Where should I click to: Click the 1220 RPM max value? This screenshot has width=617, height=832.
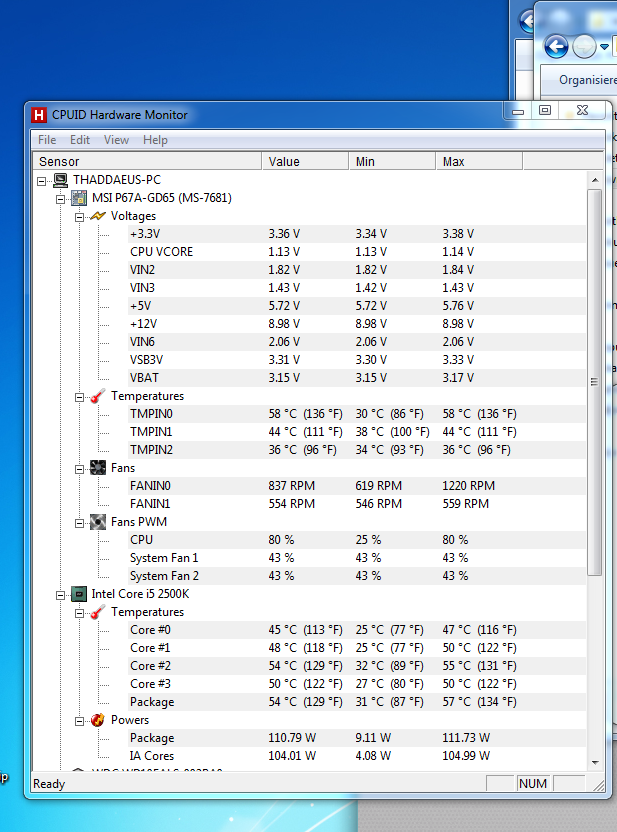tap(468, 486)
